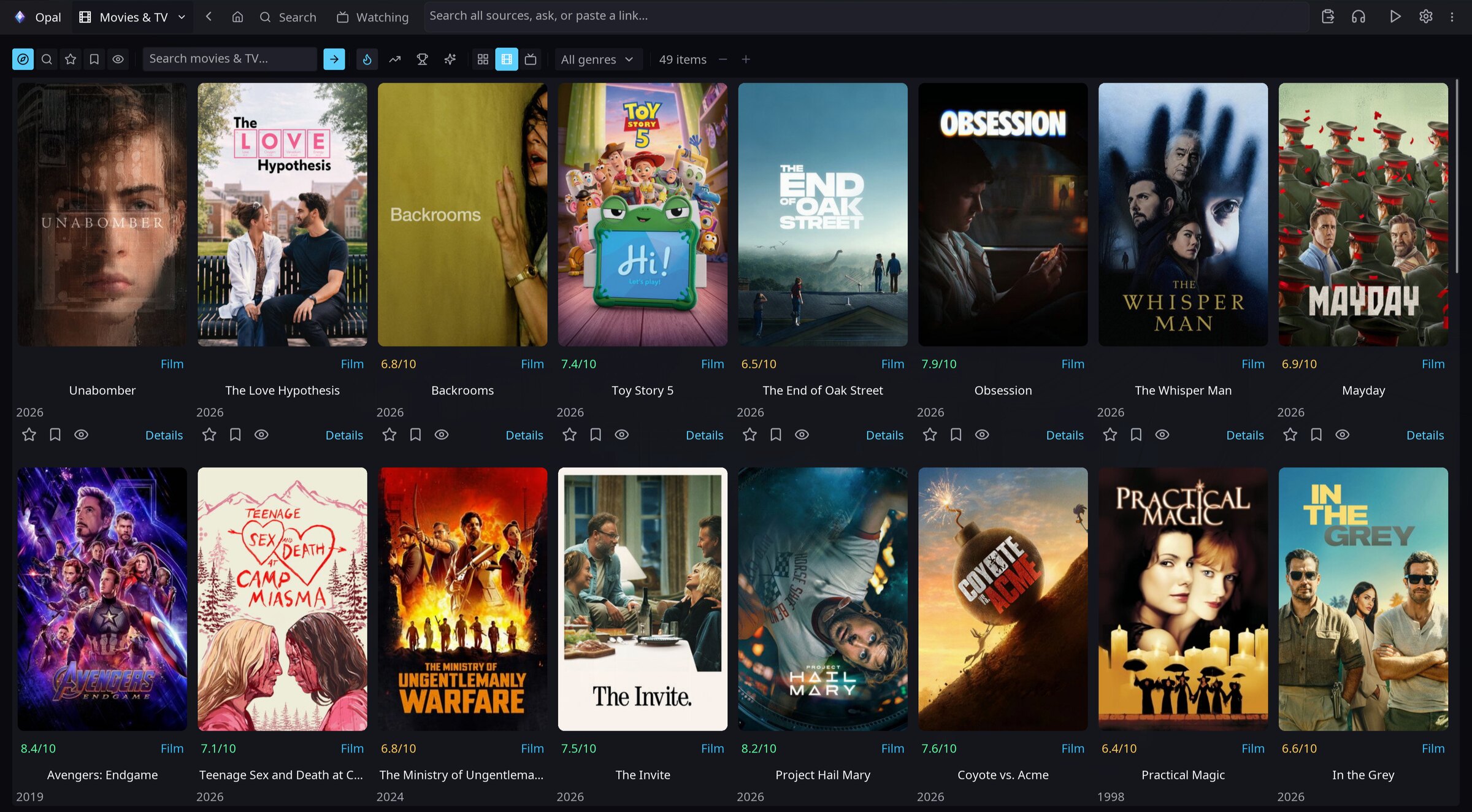The height and width of the screenshot is (812, 1472).
Task: Mark Mayday as watched with eye icon
Action: (1342, 435)
